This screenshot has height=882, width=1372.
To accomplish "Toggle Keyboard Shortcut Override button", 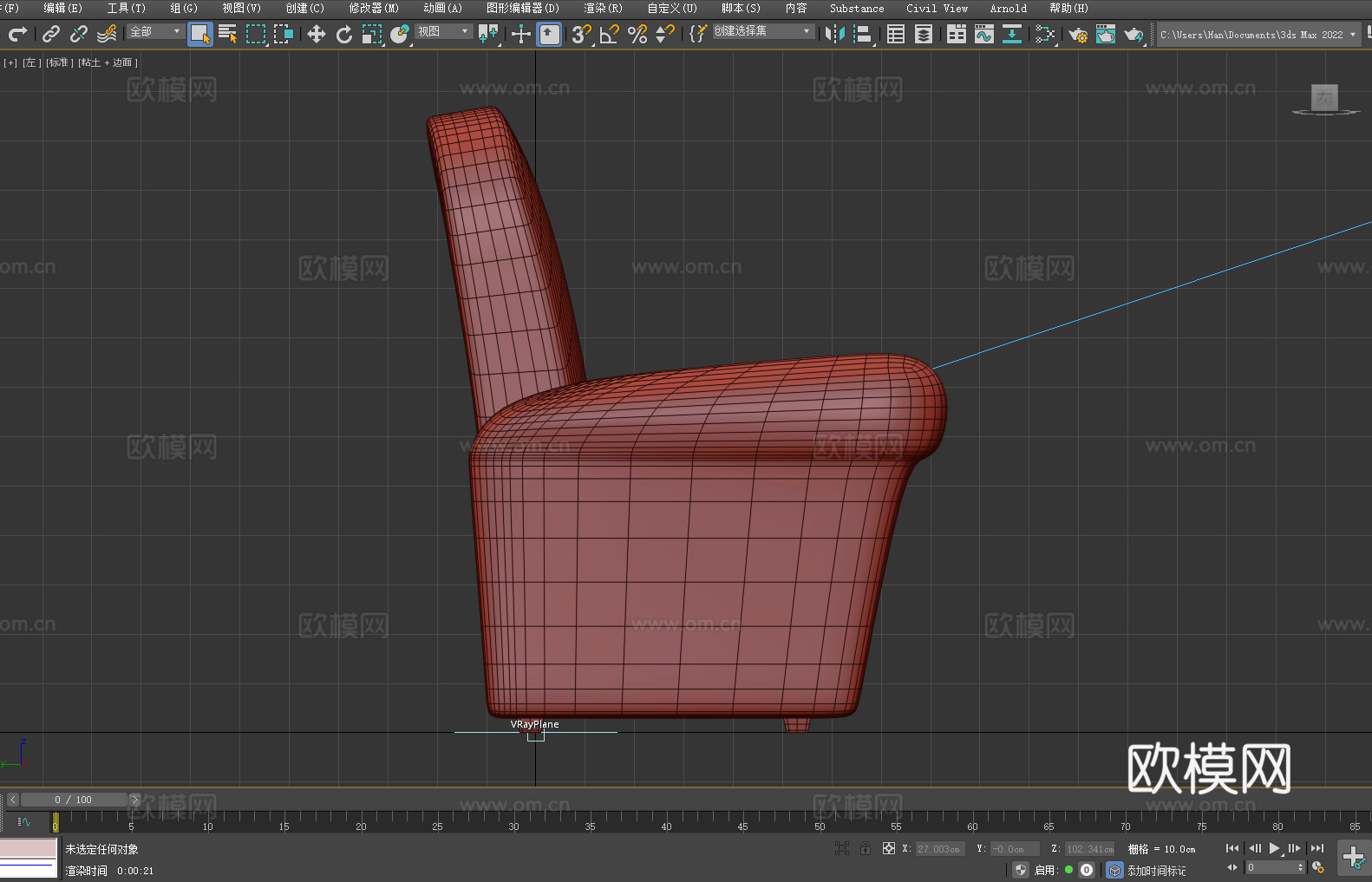I will click(x=550, y=34).
